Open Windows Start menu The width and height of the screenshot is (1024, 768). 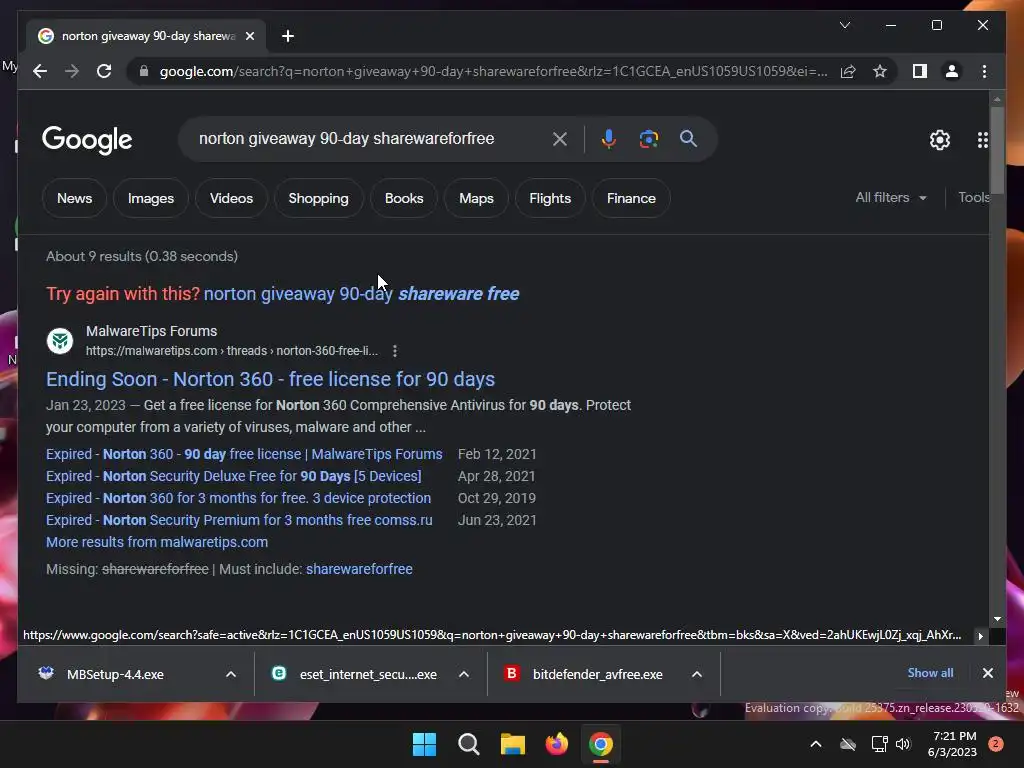(x=424, y=744)
